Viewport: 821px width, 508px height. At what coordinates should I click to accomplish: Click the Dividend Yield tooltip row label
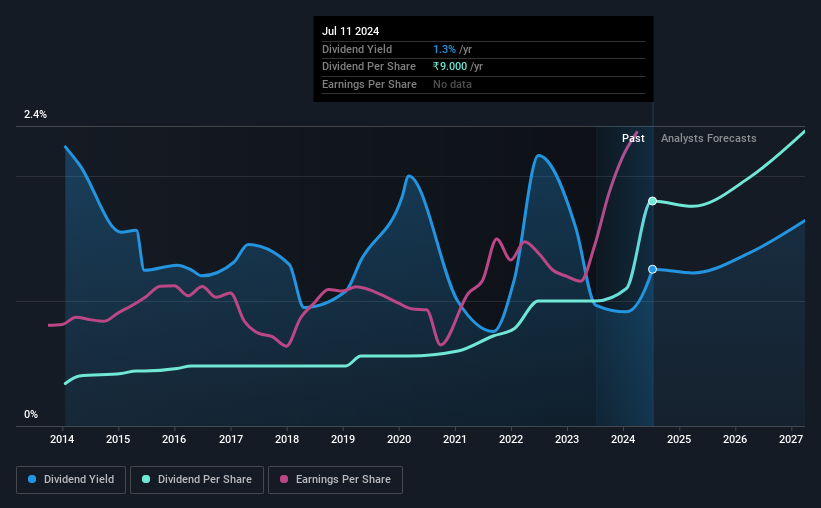coord(357,49)
